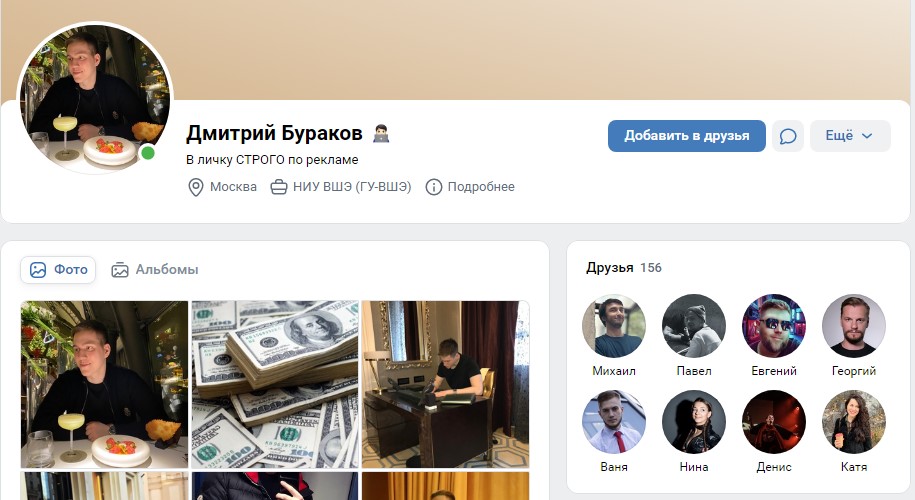The width and height of the screenshot is (915, 500).
Task: Open friend Георгий's profile avatar
Action: pos(854,326)
